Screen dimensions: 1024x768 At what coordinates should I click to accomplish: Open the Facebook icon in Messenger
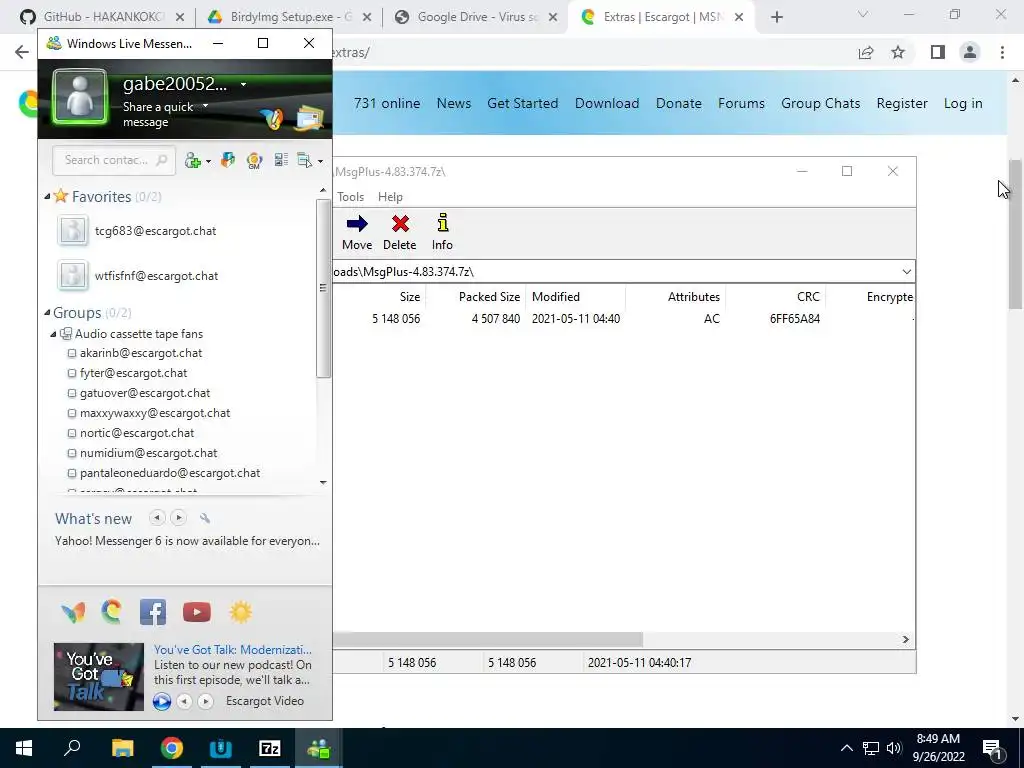pos(153,612)
